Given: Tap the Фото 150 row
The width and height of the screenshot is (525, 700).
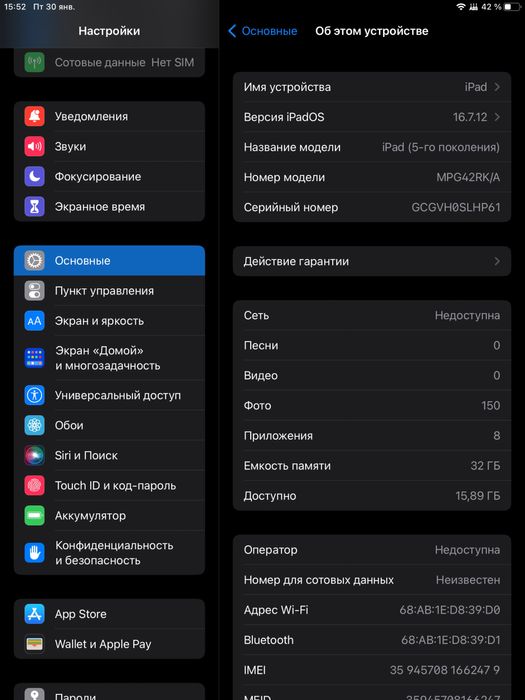Looking at the screenshot, I should coord(372,405).
